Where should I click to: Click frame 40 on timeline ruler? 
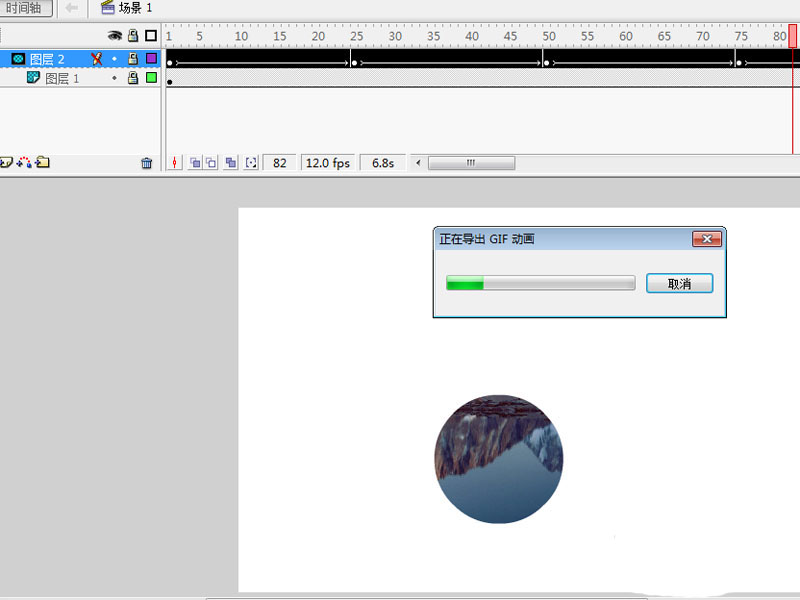(x=472, y=36)
